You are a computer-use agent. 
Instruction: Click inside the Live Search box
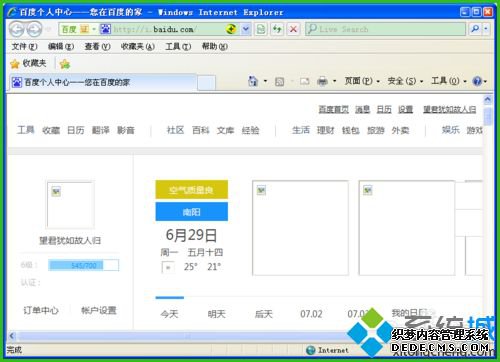pyautogui.click(x=385, y=29)
